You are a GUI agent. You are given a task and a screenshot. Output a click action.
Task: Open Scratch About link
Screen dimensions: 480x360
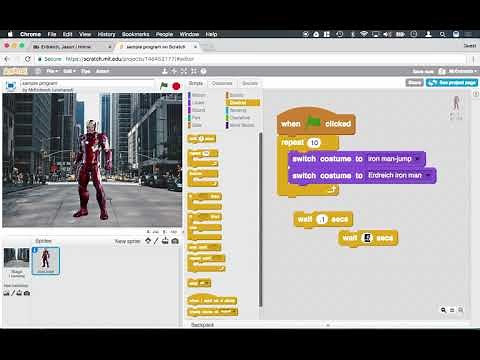(102, 71)
